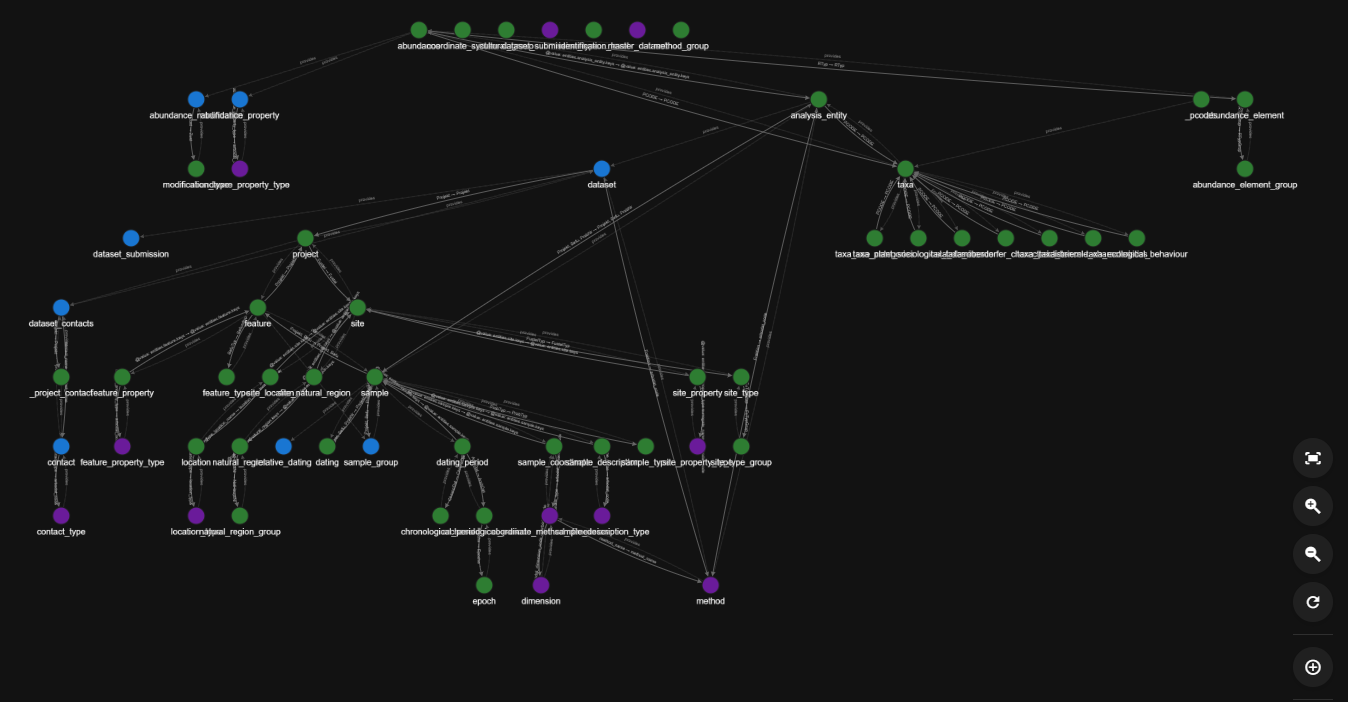Image resolution: width=1348 pixels, height=702 pixels.
Task: Click the purple method node
Action: click(710, 585)
